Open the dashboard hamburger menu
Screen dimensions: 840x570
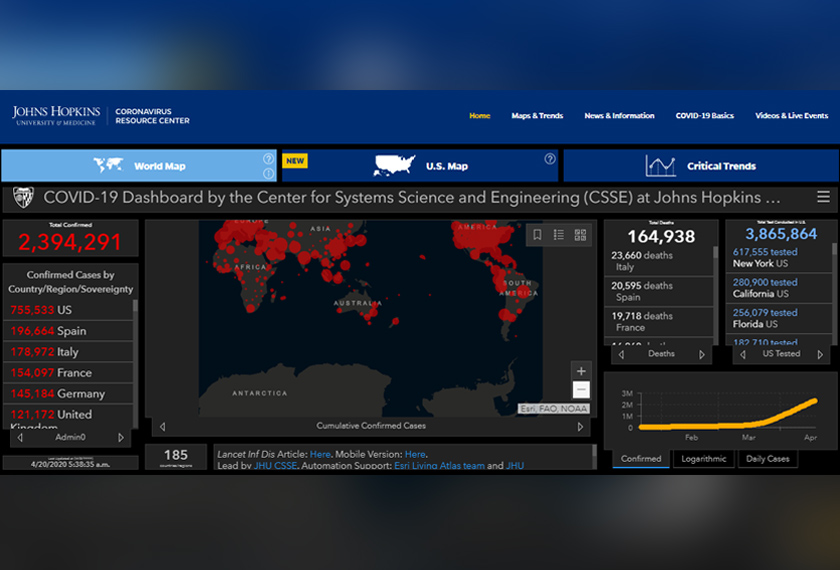[x=823, y=197]
